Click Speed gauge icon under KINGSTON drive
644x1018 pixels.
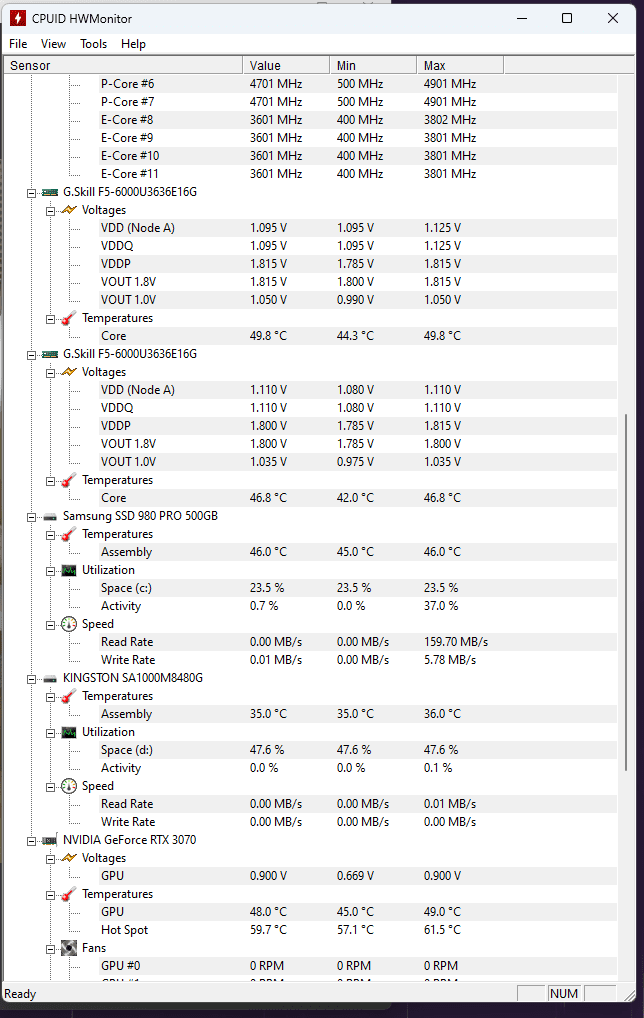pos(69,786)
